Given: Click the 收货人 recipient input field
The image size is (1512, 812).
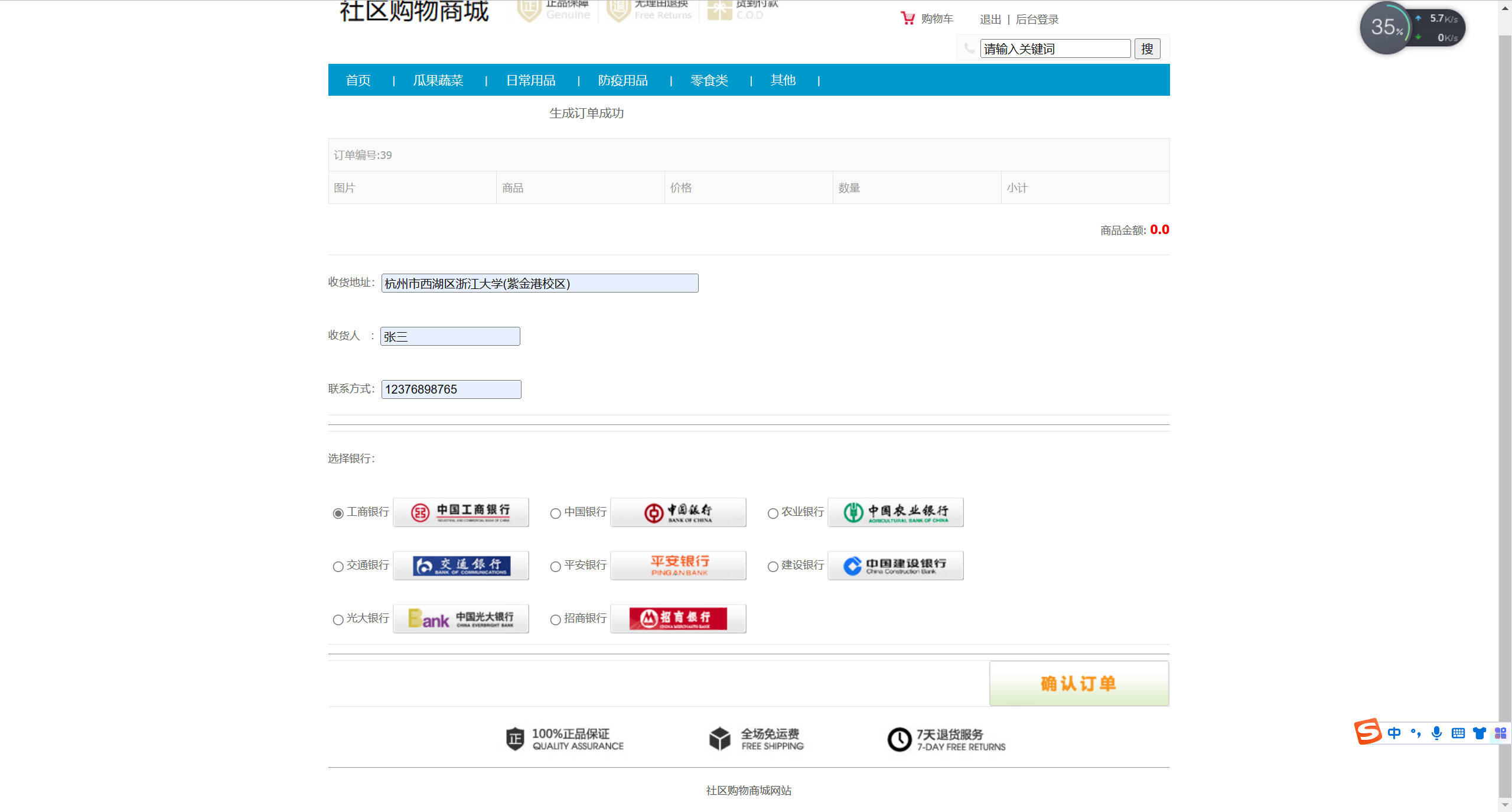Looking at the screenshot, I should tap(450, 336).
